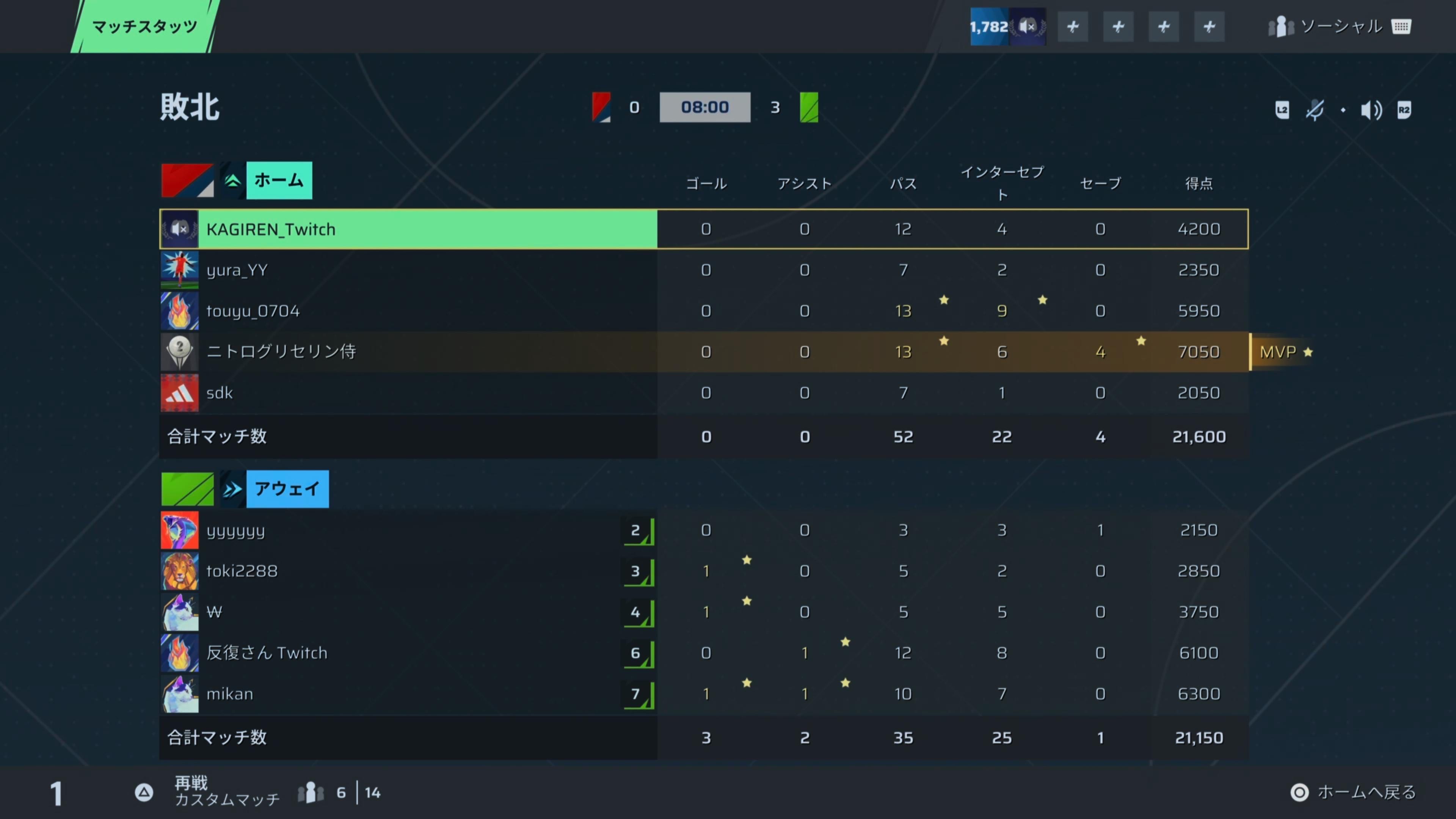Click the sdk player's Adidas avatar
Screen dimensions: 1456x819
click(180, 393)
